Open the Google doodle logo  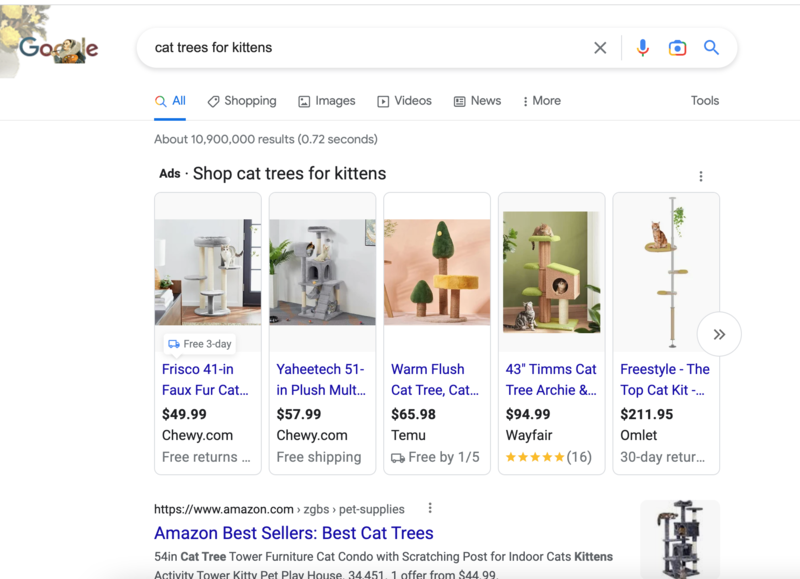pos(58,47)
